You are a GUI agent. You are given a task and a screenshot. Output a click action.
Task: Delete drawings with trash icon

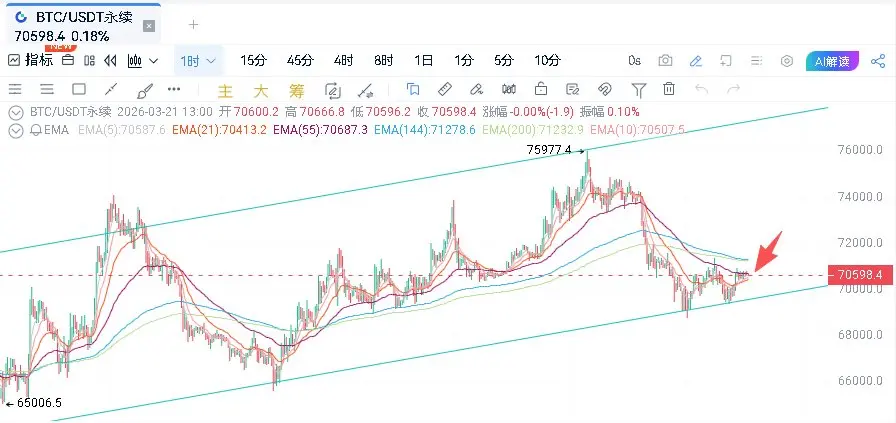tap(669, 89)
